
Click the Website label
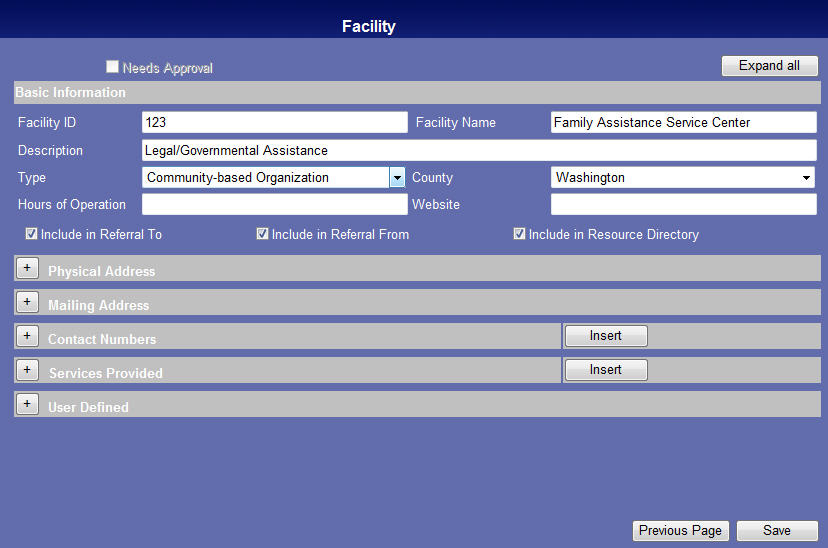pyautogui.click(x=436, y=204)
